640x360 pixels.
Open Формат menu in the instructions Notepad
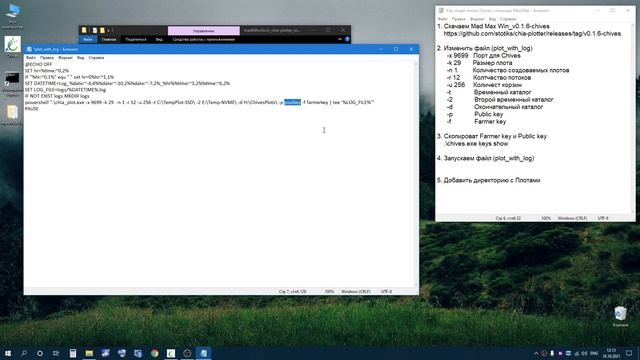click(477, 19)
